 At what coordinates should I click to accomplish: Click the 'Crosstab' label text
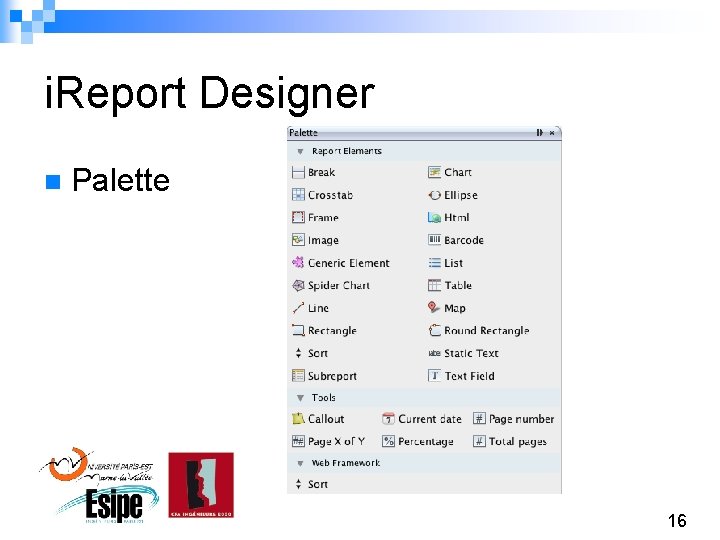click(x=330, y=195)
